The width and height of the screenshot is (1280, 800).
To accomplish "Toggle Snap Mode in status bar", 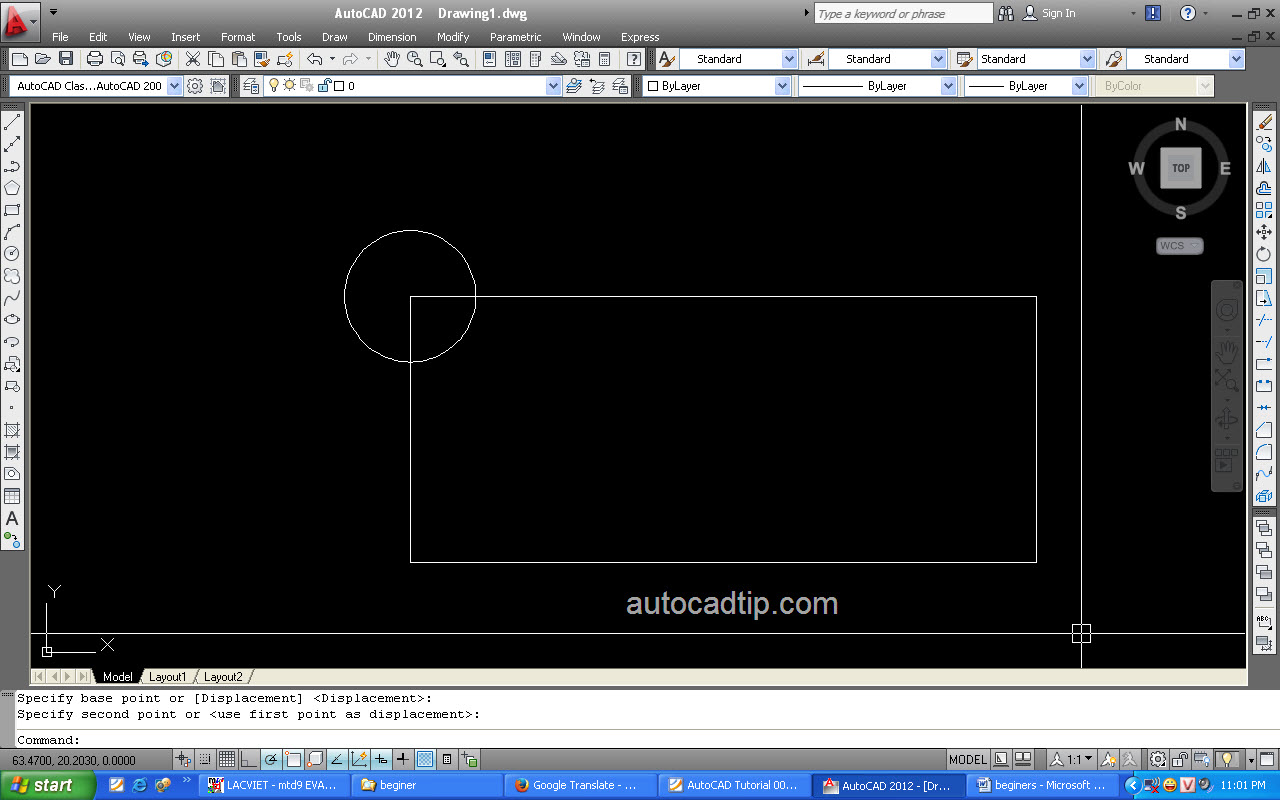I will click(206, 759).
